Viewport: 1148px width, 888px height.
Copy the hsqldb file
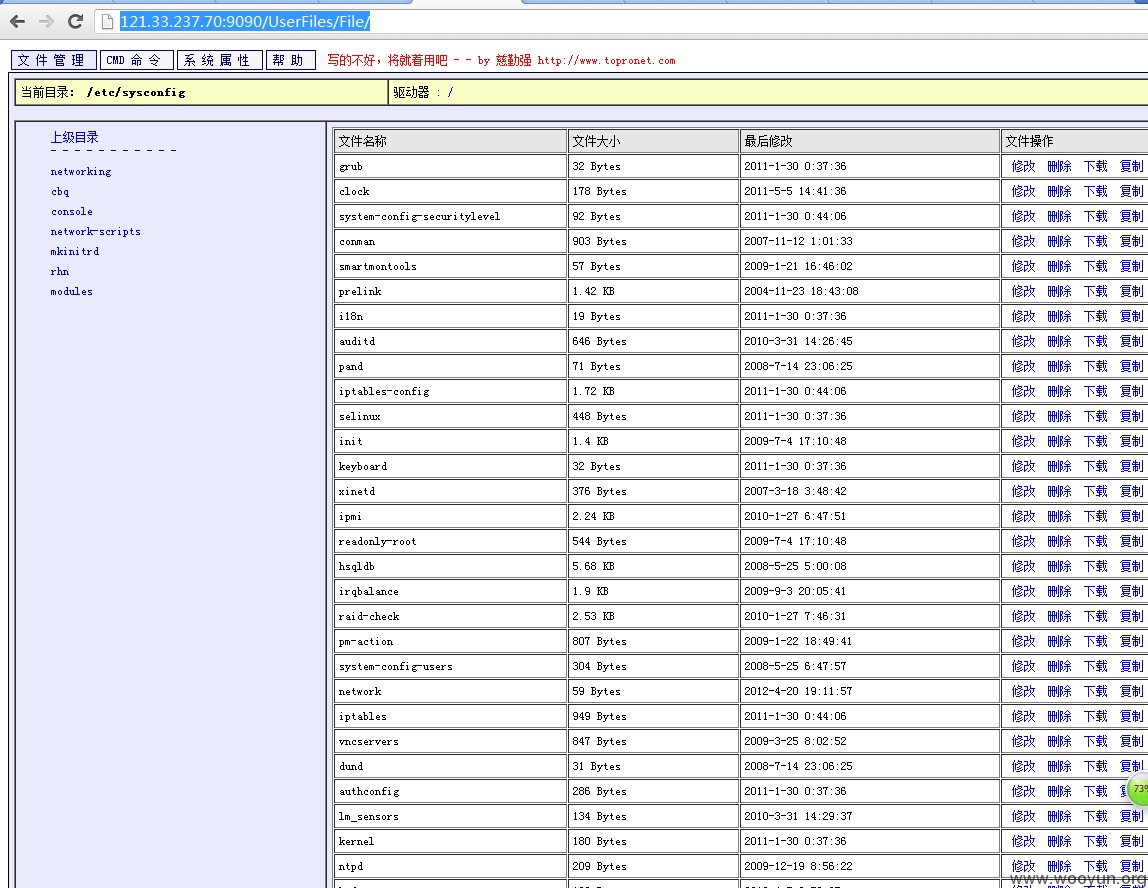[1132, 566]
